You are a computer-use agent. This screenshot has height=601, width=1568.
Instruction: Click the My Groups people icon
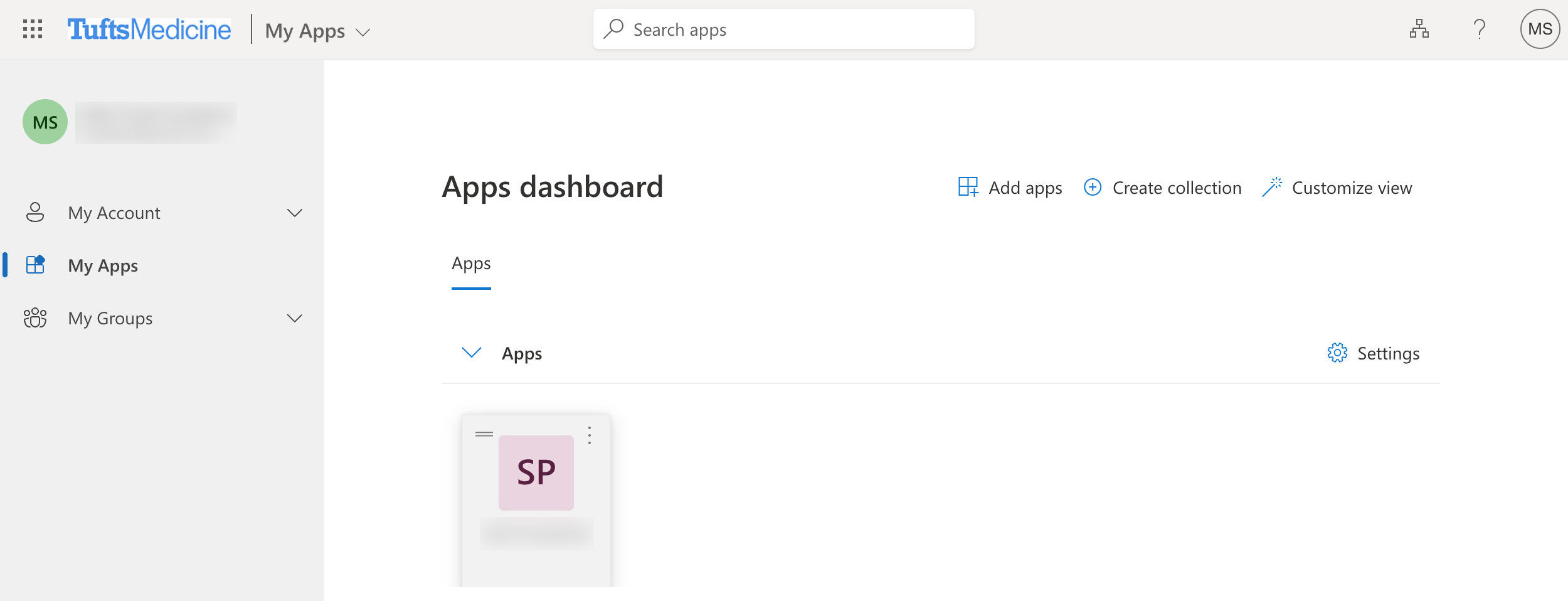point(36,318)
